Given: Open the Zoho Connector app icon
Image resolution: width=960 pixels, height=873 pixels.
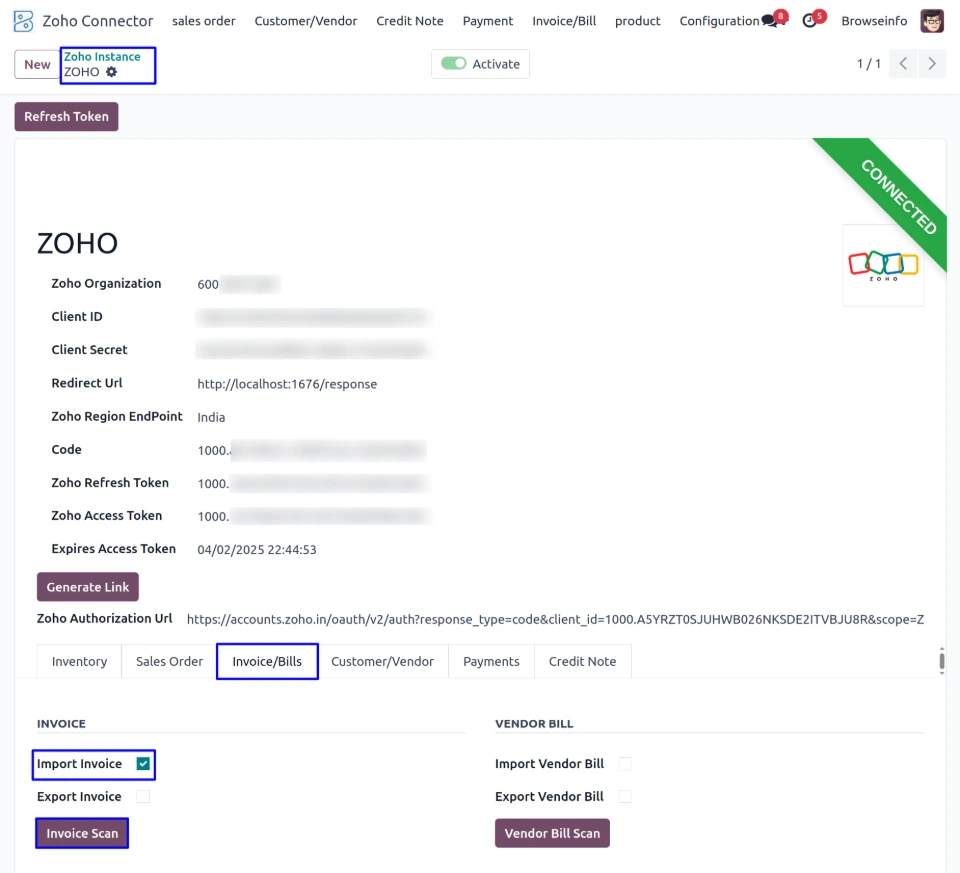Looking at the screenshot, I should coord(23,21).
